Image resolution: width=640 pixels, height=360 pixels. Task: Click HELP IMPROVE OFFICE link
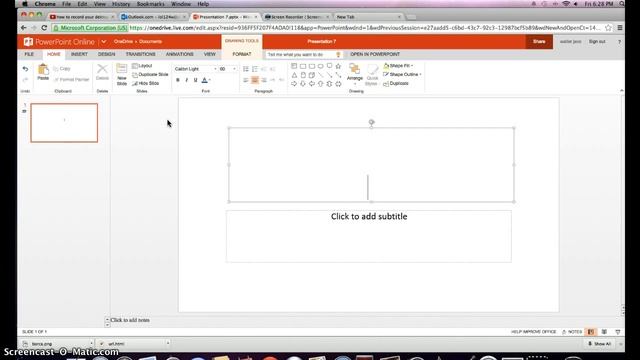point(533,332)
